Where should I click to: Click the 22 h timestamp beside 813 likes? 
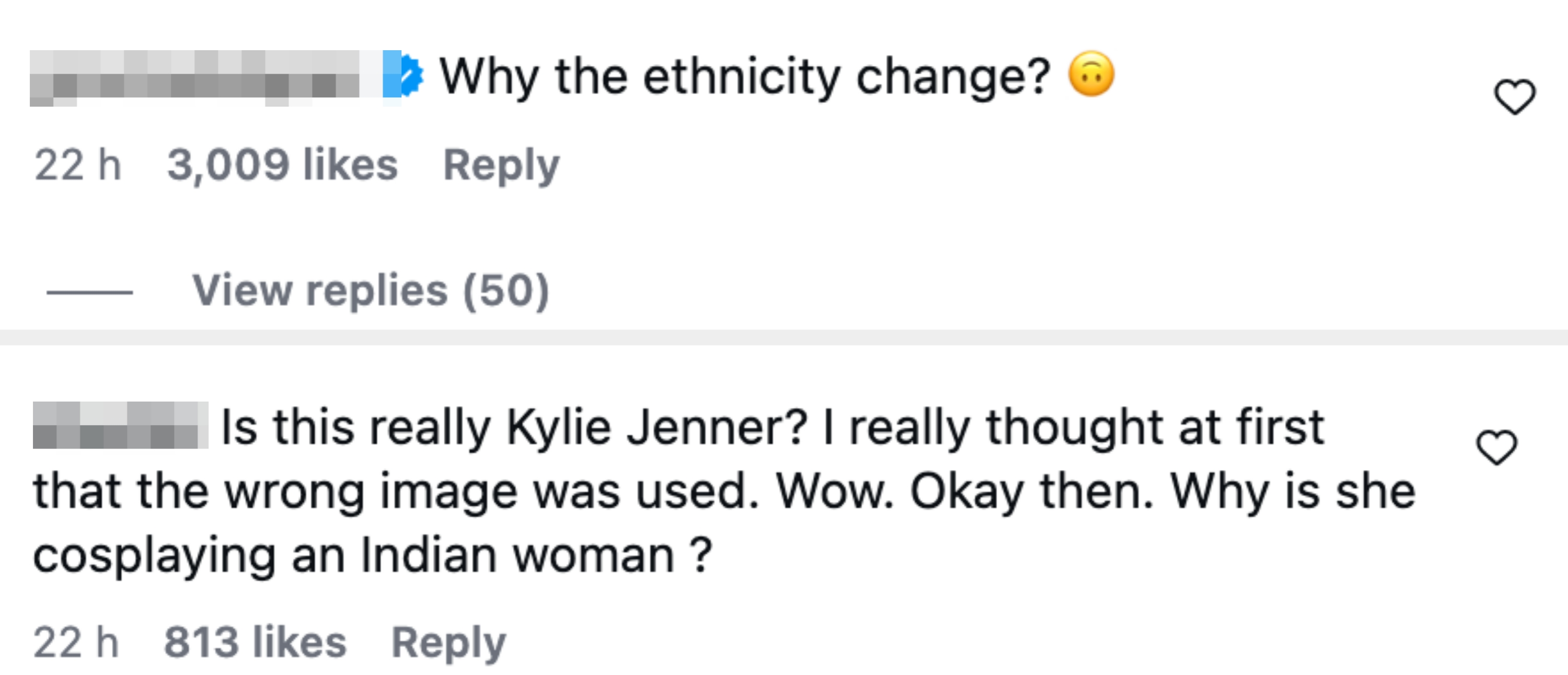(76, 642)
